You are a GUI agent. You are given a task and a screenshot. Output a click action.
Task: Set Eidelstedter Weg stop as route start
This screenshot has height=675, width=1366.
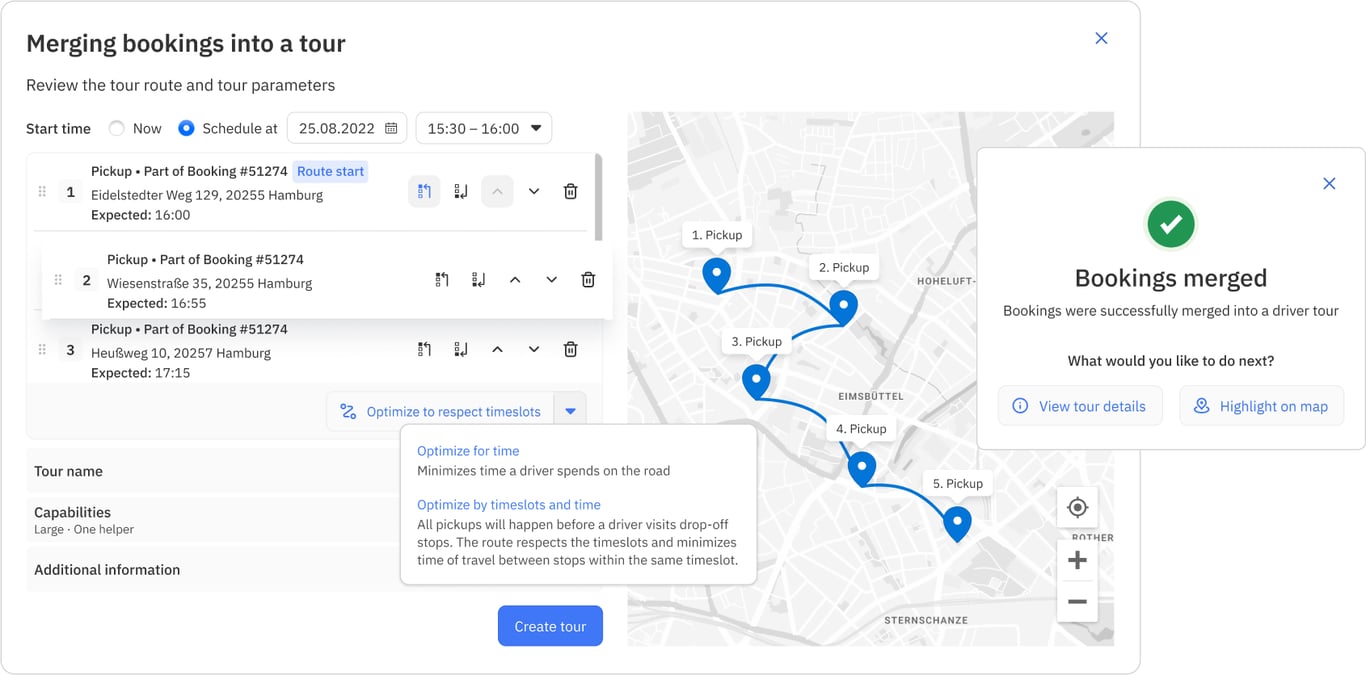click(424, 191)
